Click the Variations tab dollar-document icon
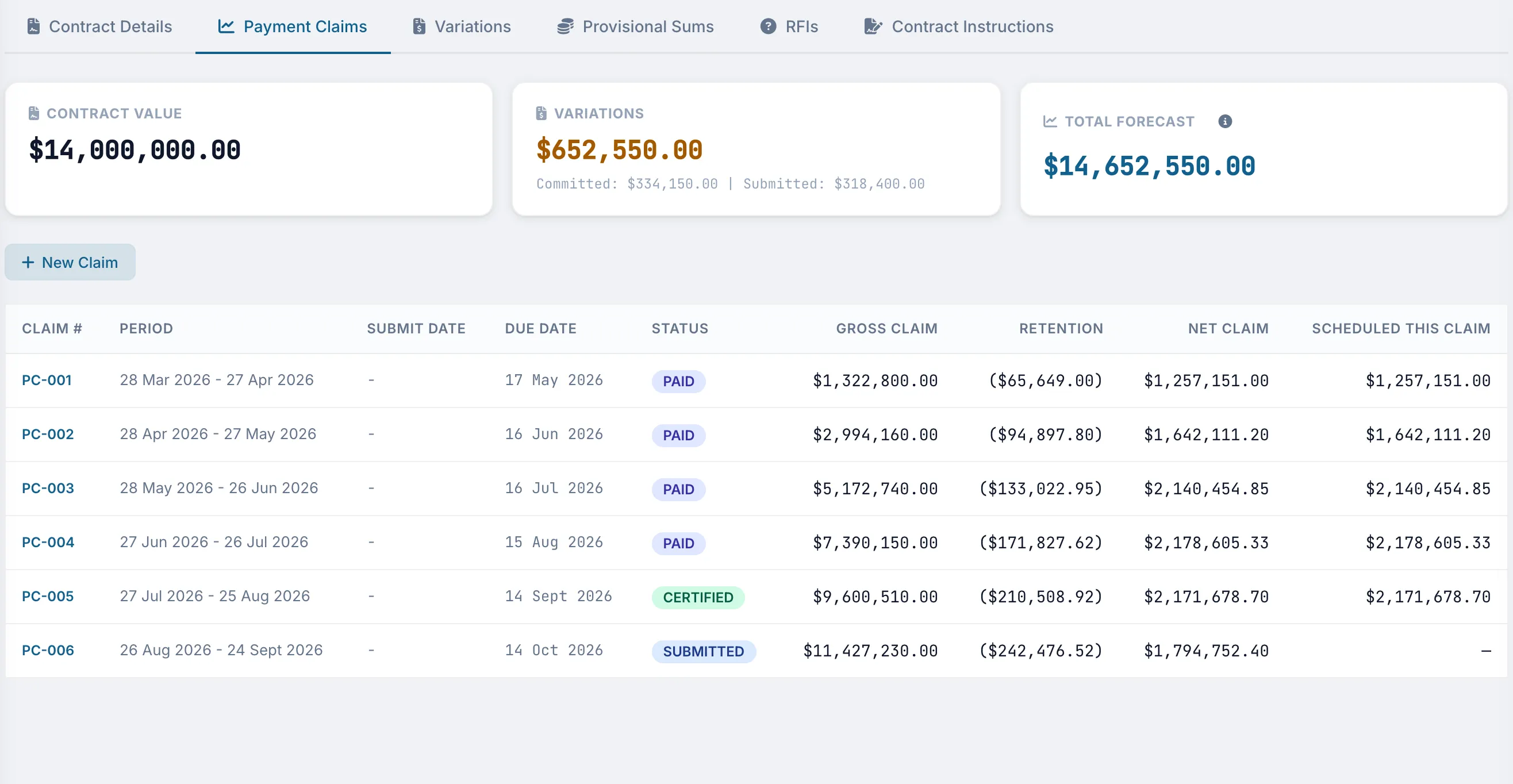 pos(418,26)
